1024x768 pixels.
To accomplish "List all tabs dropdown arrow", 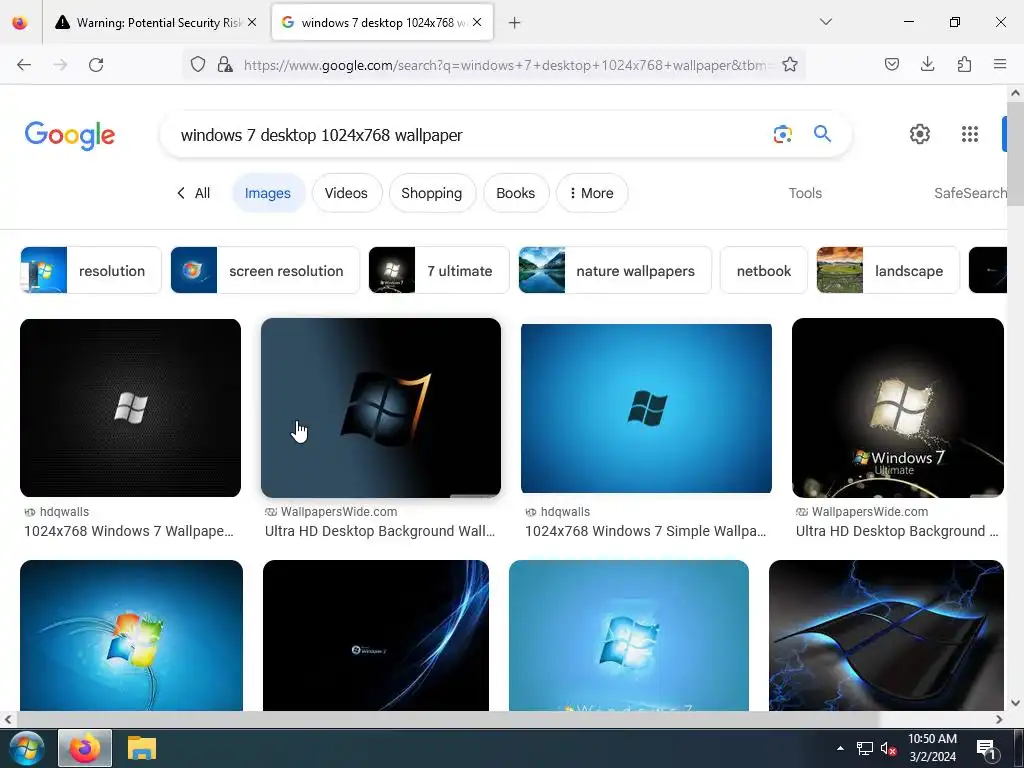I will 825,22.
